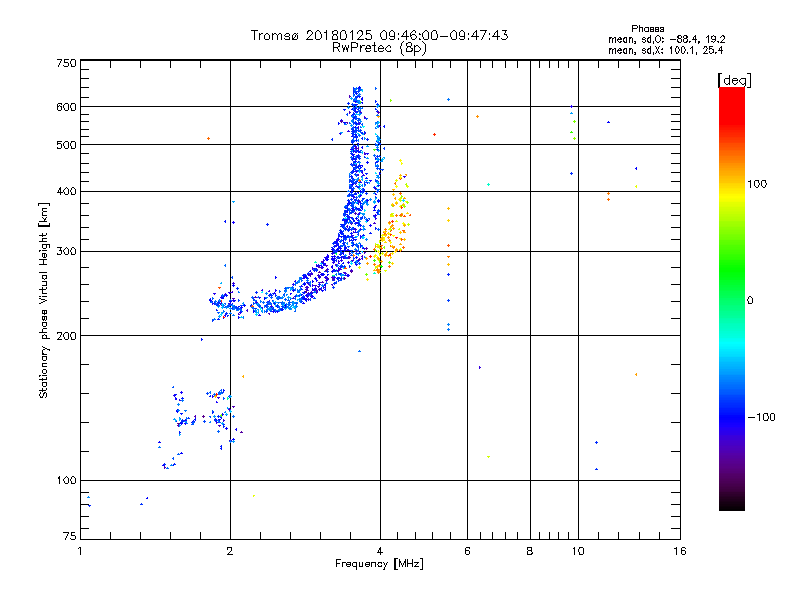
Task: Click the x-axis tick label '8'
Action: point(530,551)
